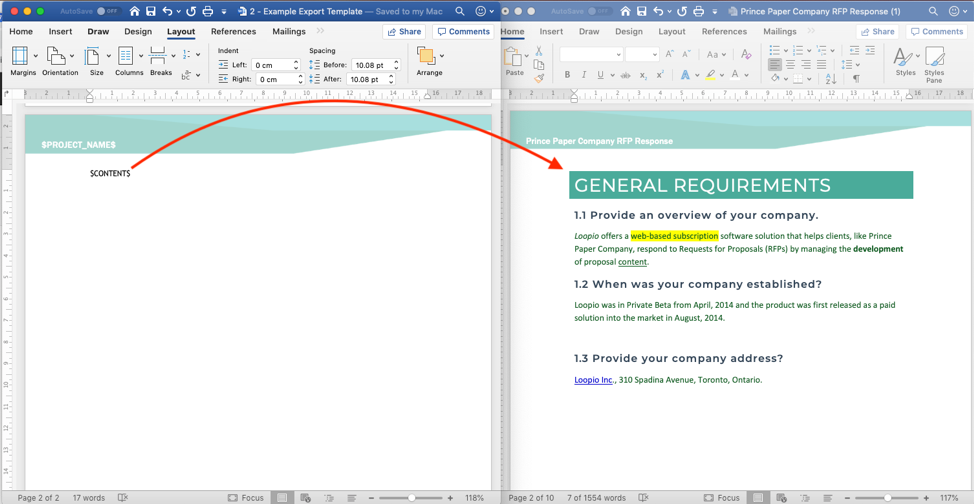Click Increase Font Size icon
The image size is (974, 504).
click(670, 55)
